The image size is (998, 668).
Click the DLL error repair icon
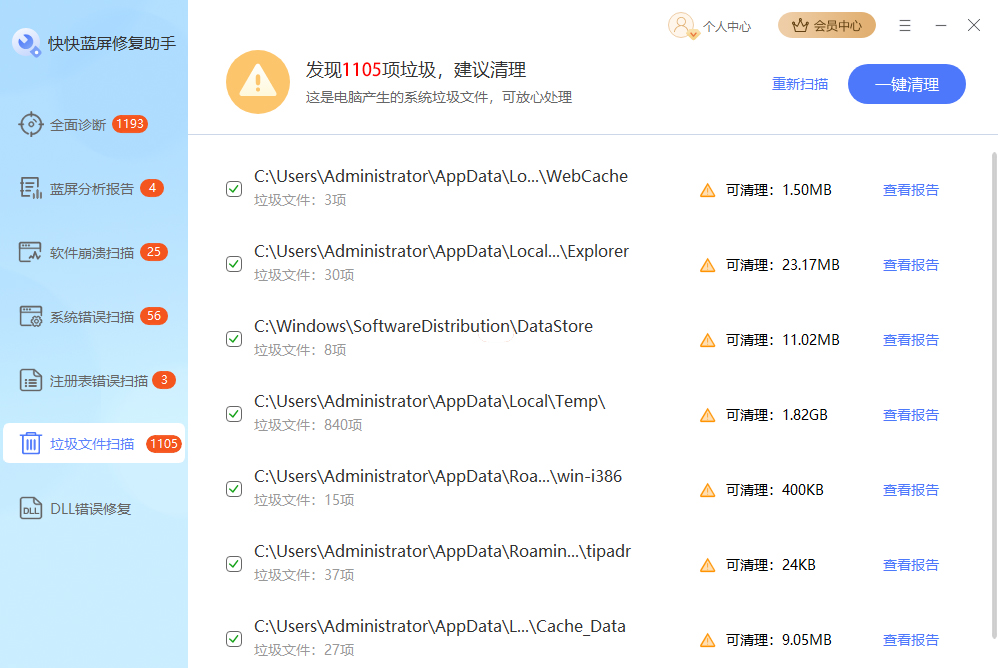pyautogui.click(x=31, y=509)
